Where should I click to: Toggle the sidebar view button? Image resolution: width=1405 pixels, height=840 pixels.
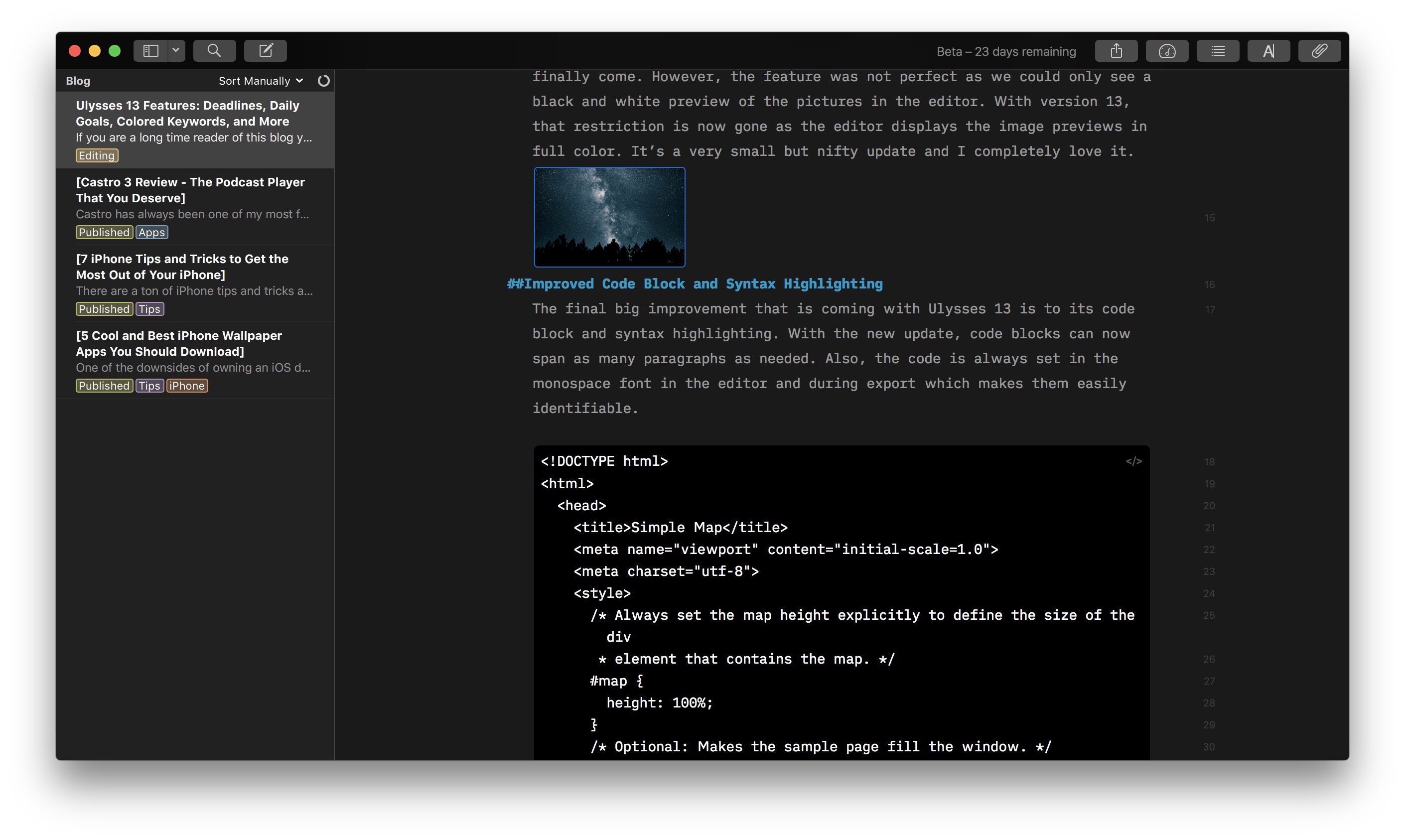point(150,51)
